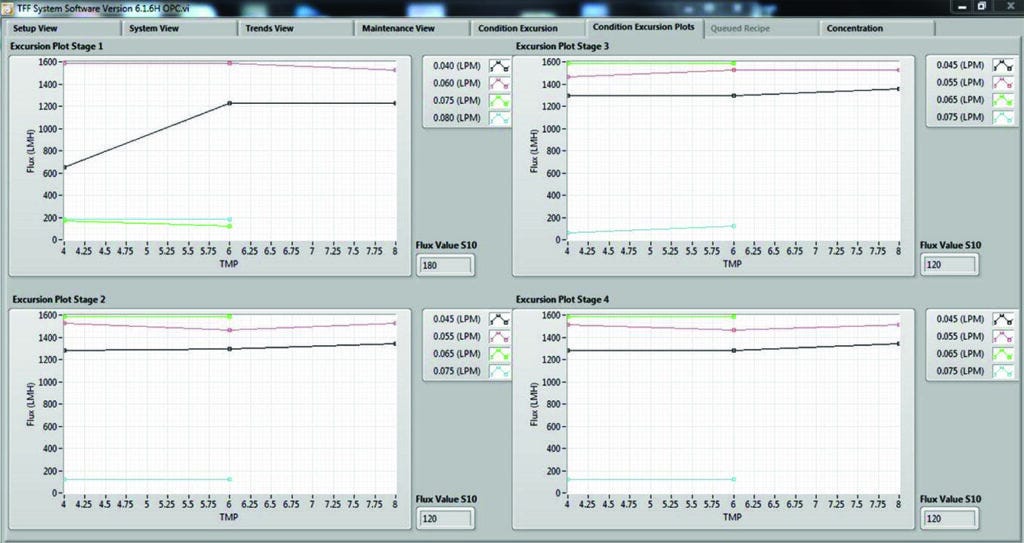The image size is (1024, 543).
Task: Click the Stage 2 0.065 (LPM) green legend icon
Action: point(496,354)
